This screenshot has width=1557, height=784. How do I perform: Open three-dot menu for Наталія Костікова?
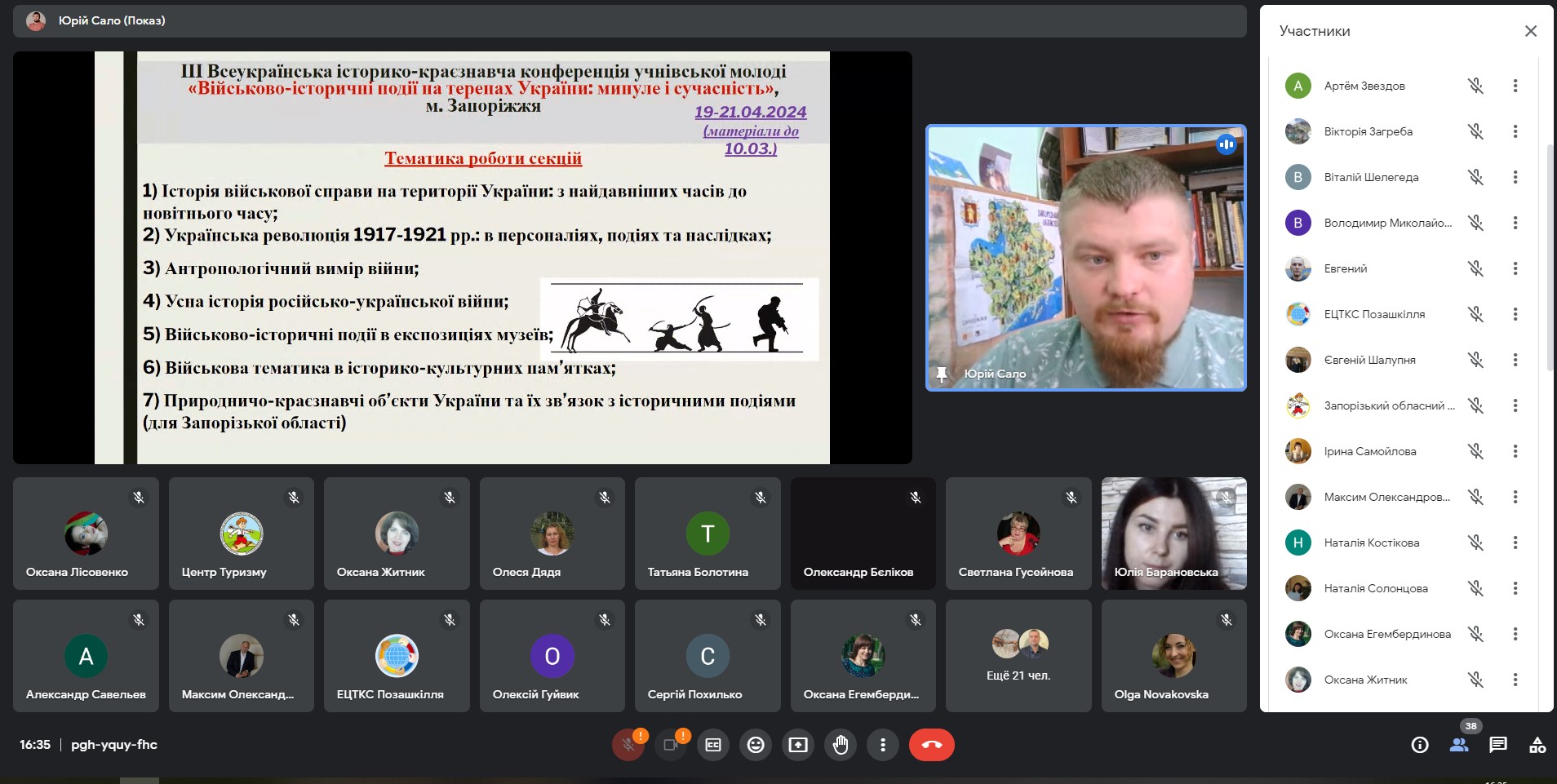click(1515, 543)
